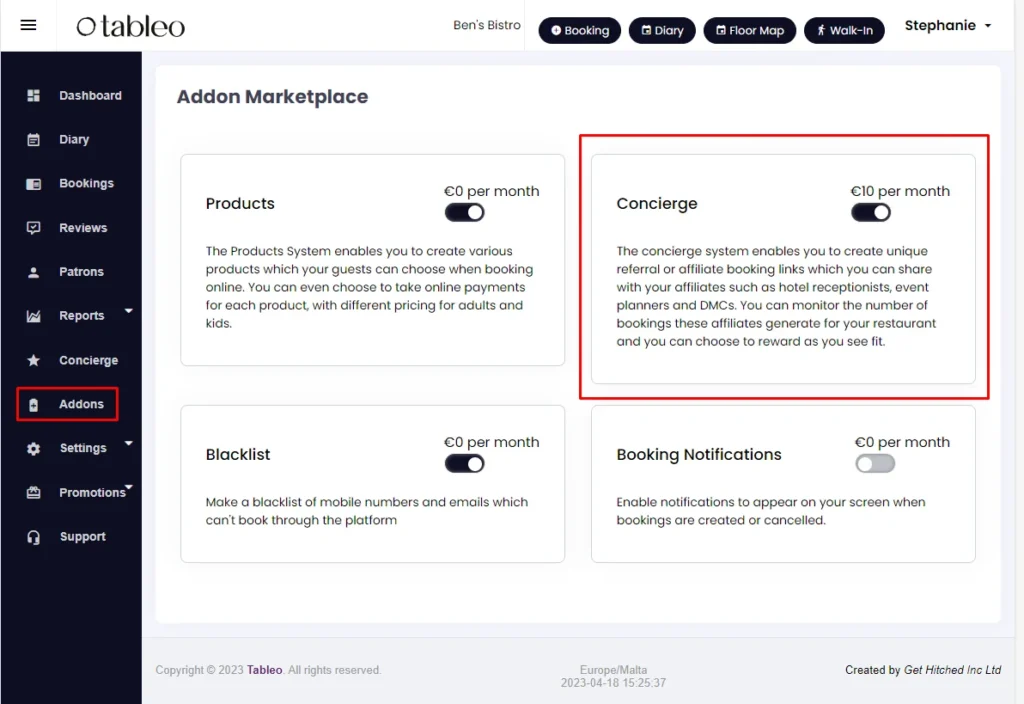The height and width of the screenshot is (704, 1024).
Task: Turn off the Blacklist addon switch
Action: tap(464, 464)
